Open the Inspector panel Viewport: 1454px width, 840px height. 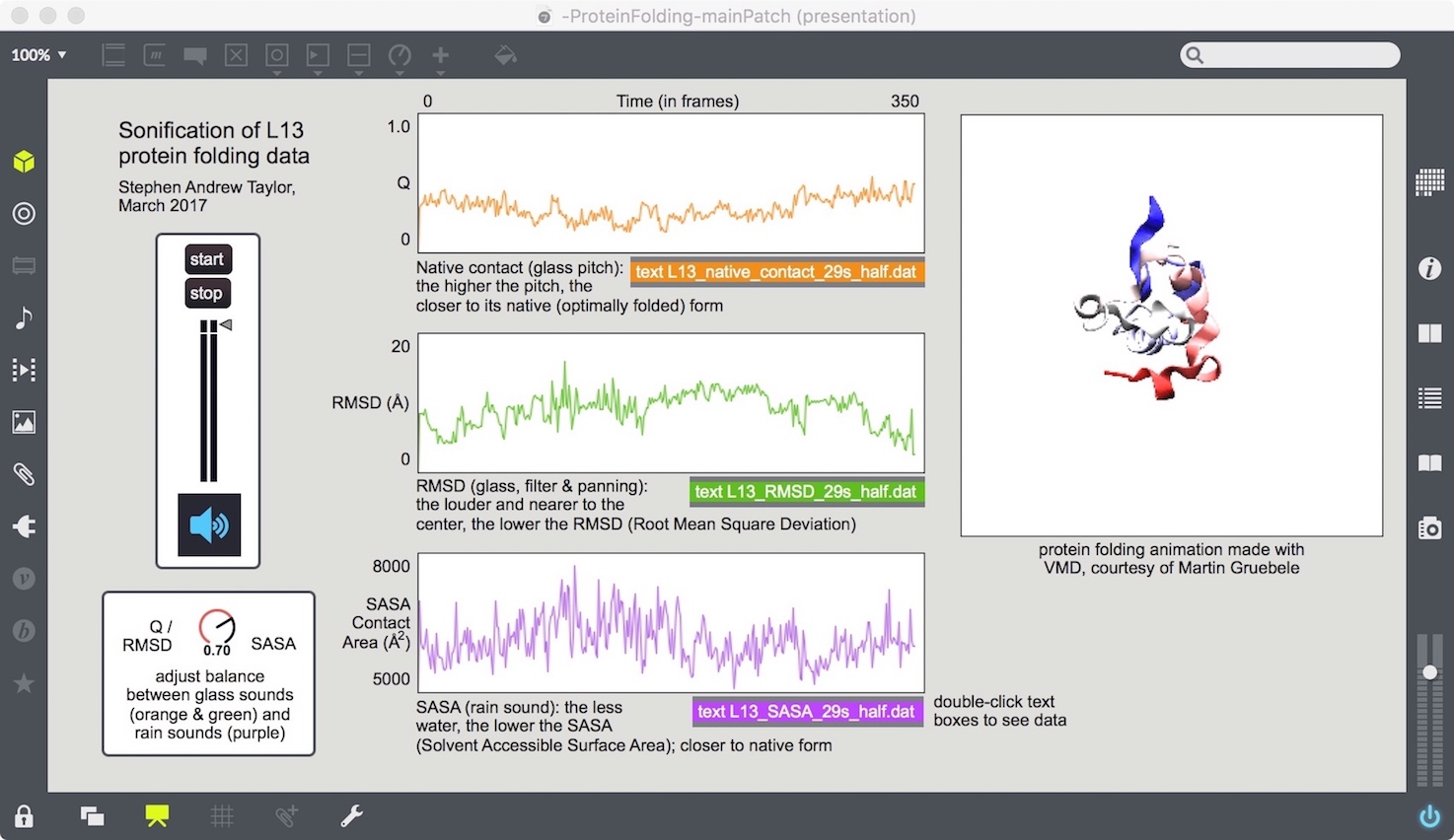(x=1429, y=268)
